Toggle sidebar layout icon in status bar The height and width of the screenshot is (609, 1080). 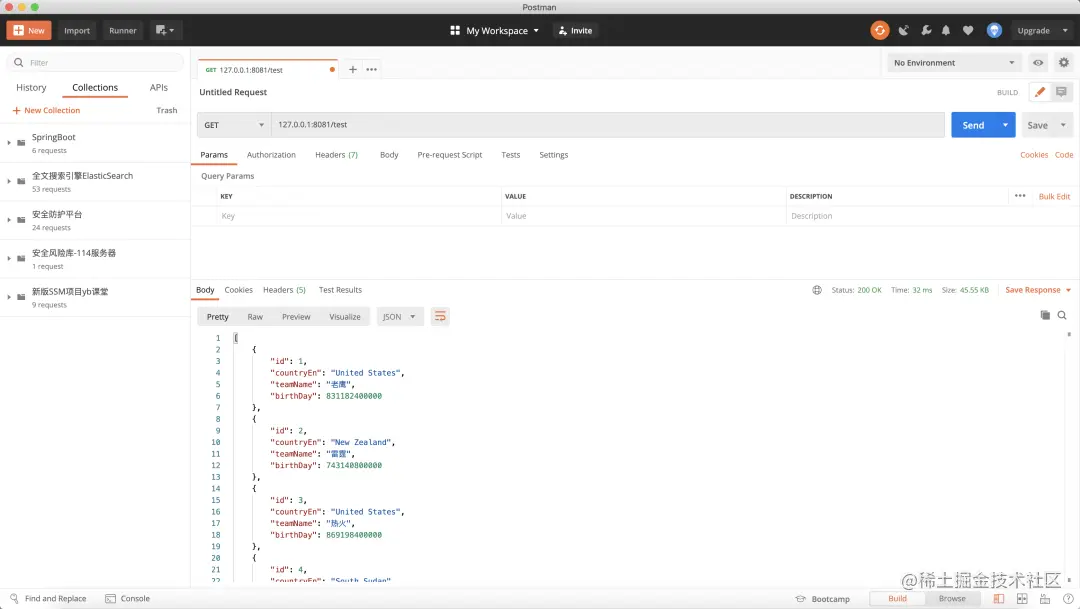[x=999, y=599]
